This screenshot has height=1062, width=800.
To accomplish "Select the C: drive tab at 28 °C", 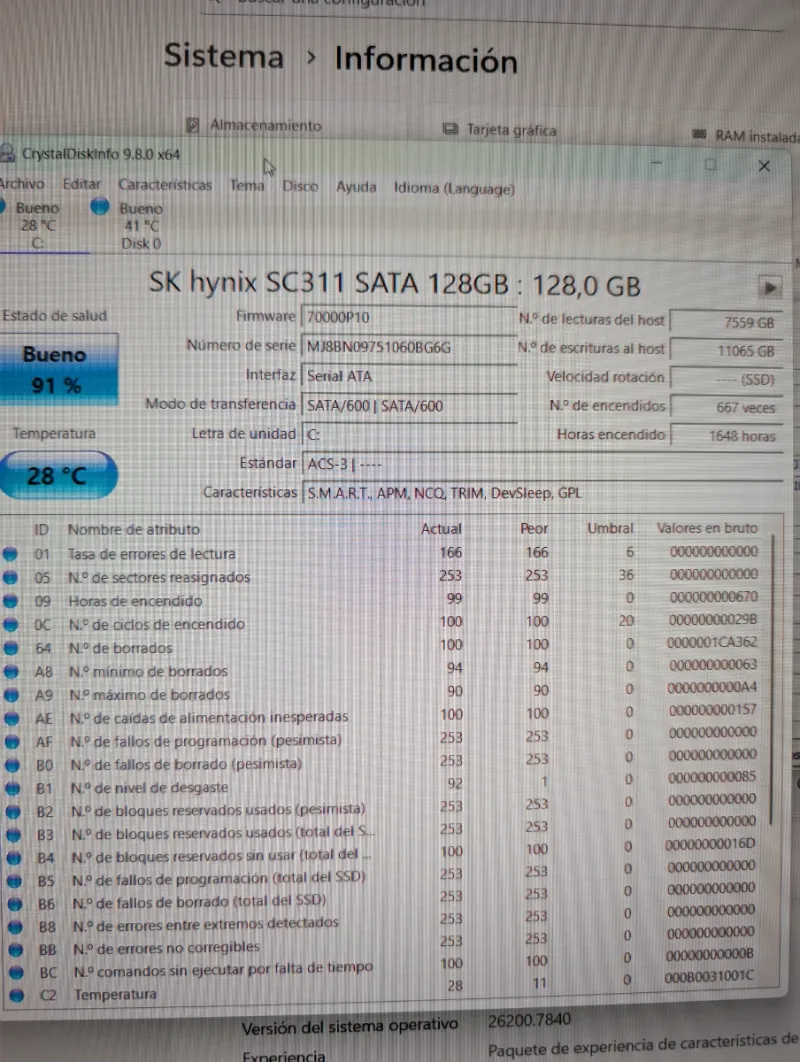I will [x=37, y=225].
